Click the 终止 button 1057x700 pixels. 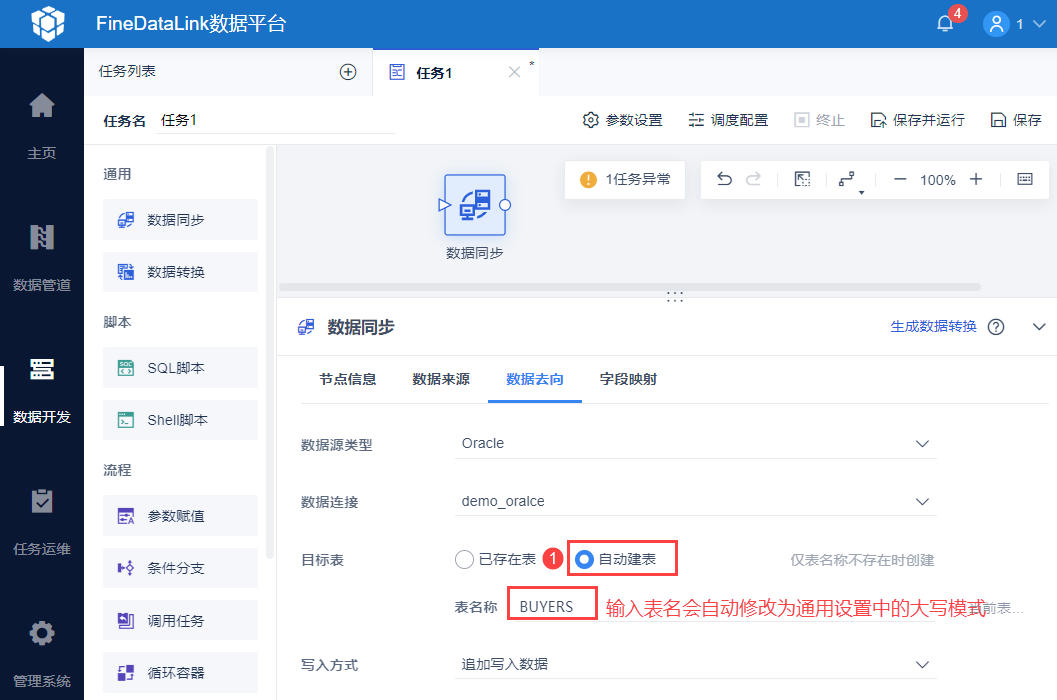point(820,120)
